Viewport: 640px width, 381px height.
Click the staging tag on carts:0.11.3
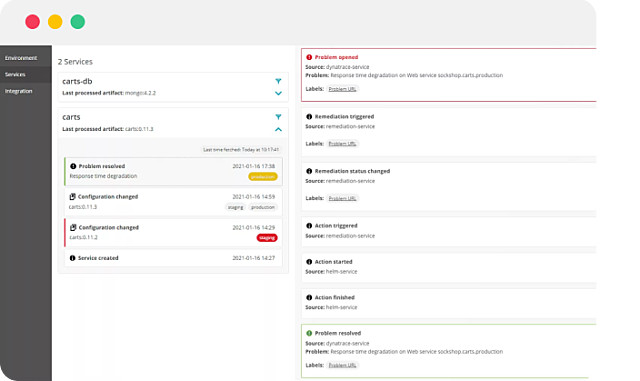pyautogui.click(x=236, y=207)
